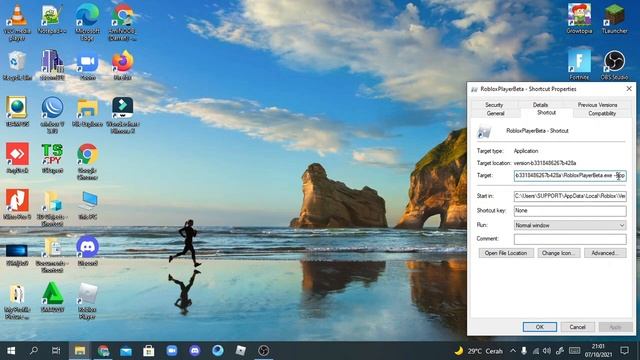Screen dimensions: 640x360
Task: Focus the Shortcut key field
Action: tap(570, 211)
